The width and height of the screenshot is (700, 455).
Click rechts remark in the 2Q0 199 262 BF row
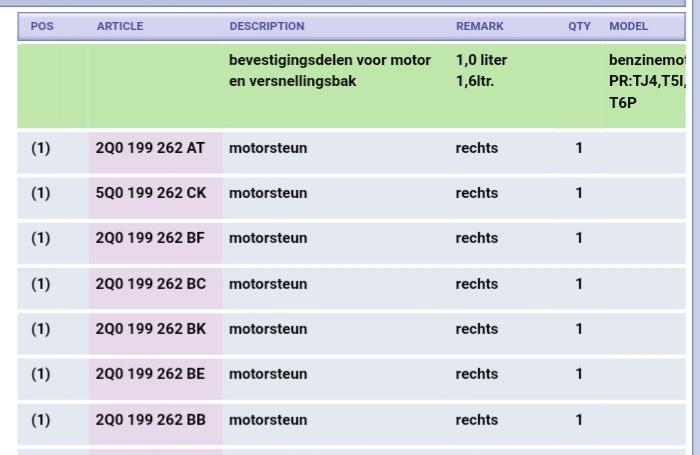point(476,238)
